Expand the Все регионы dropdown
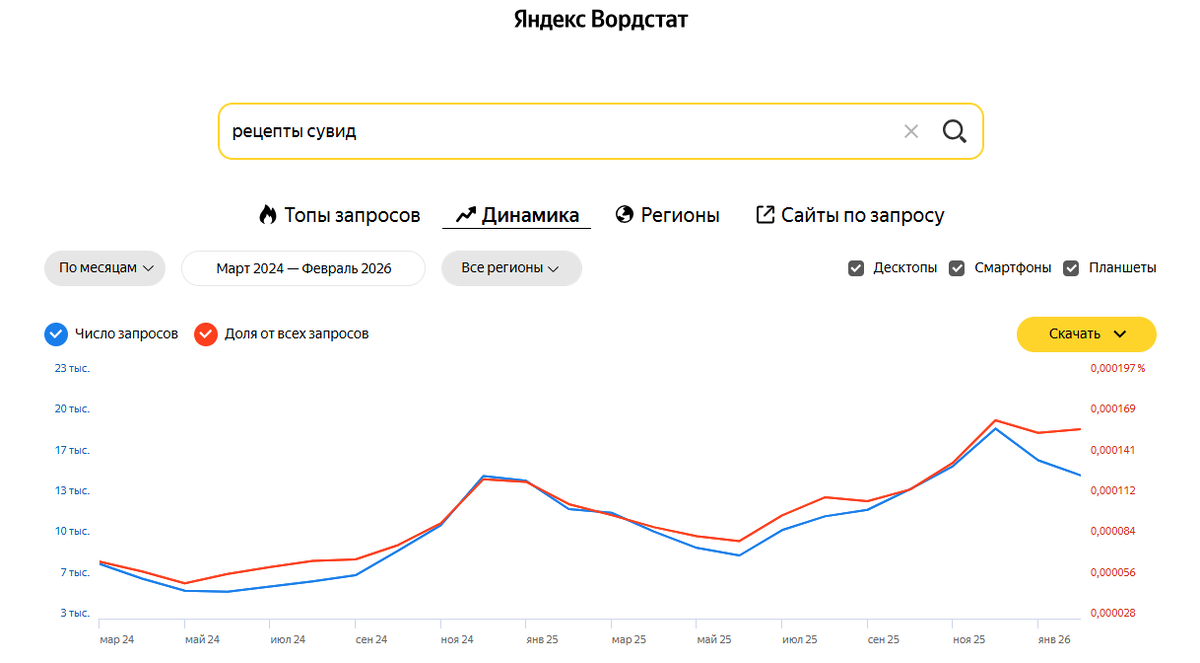Screen dimensions: 1200x663 point(511,268)
